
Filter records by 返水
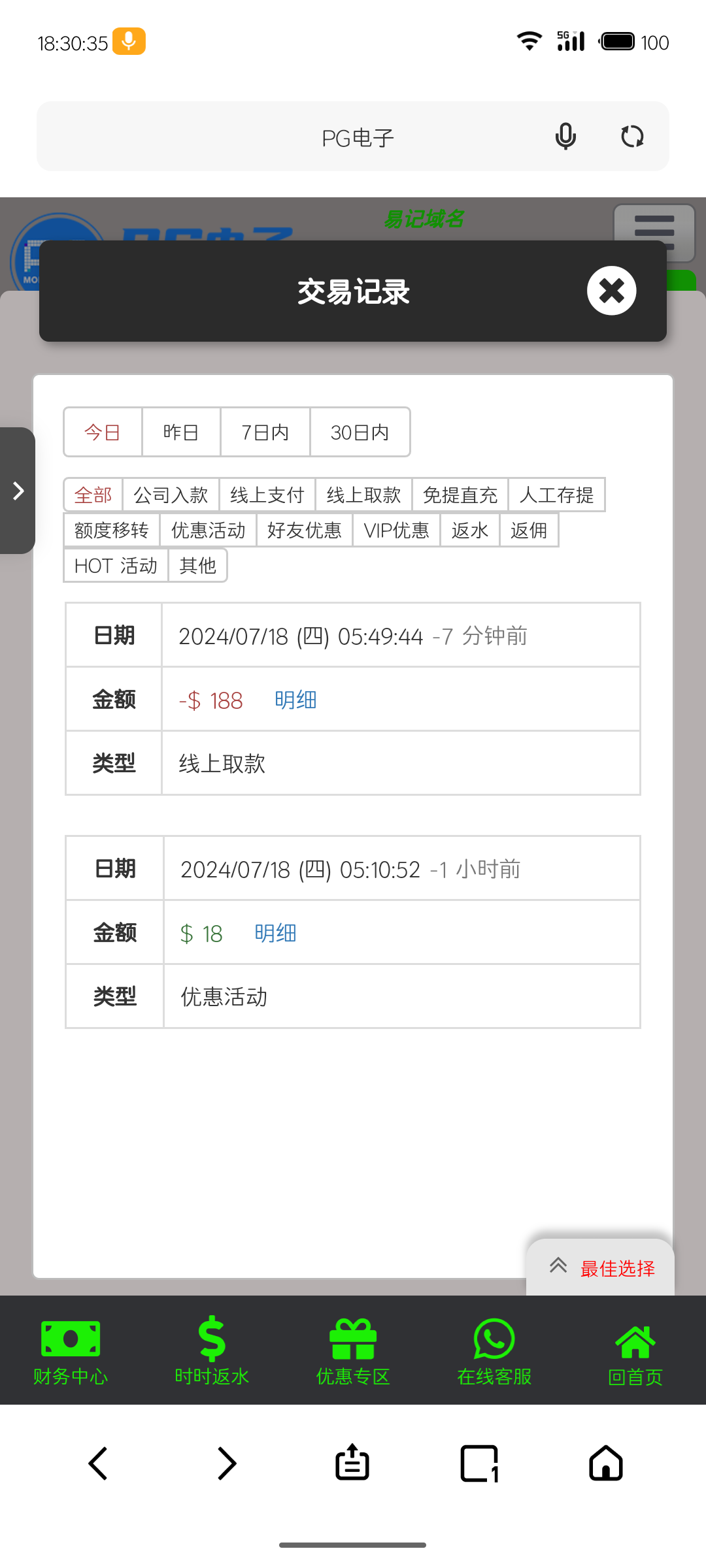pyautogui.click(x=469, y=531)
